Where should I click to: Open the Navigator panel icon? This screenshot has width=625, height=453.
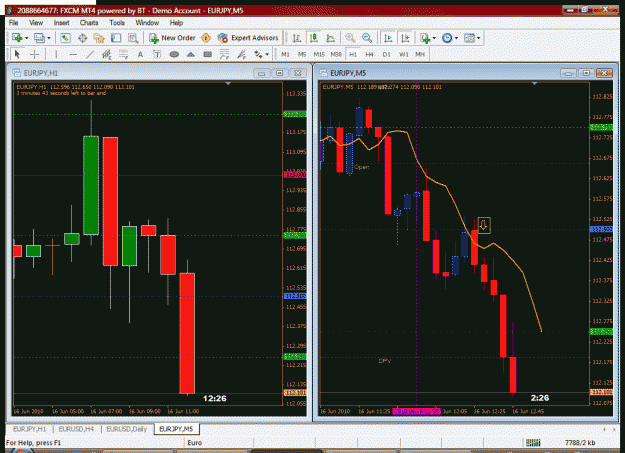99,38
